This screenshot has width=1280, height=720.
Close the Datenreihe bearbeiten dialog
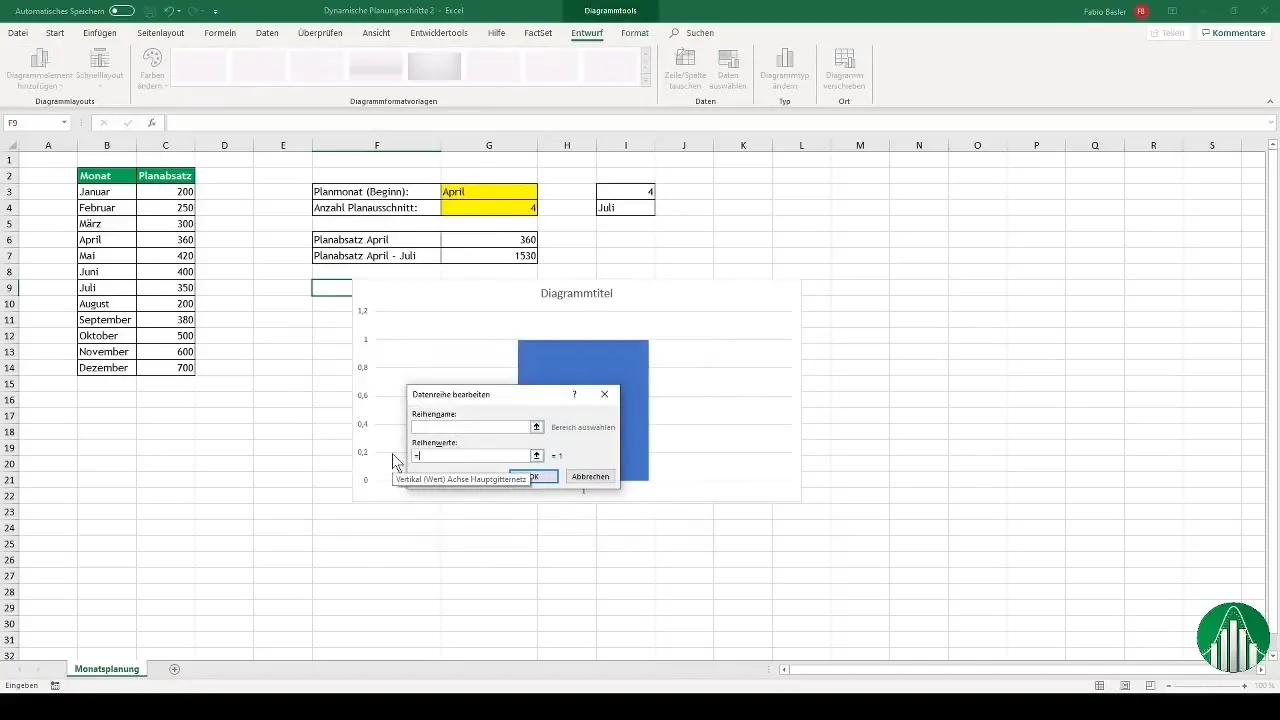click(604, 394)
